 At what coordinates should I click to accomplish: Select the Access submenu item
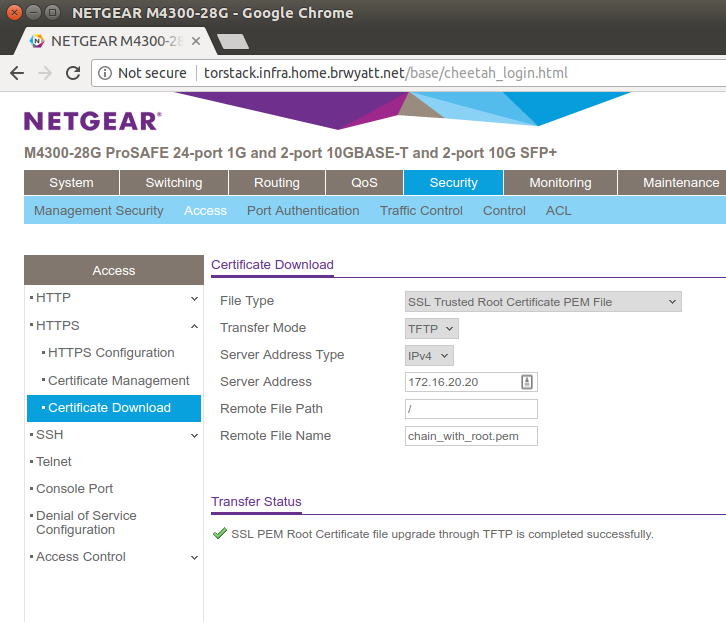point(206,211)
